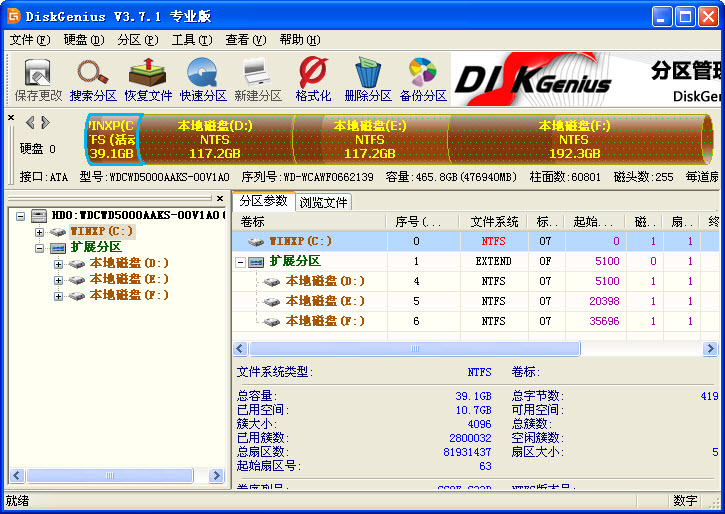The height and width of the screenshot is (514, 725).
Task: Launch the 快速分区 quick partition tool
Action: click(203, 80)
